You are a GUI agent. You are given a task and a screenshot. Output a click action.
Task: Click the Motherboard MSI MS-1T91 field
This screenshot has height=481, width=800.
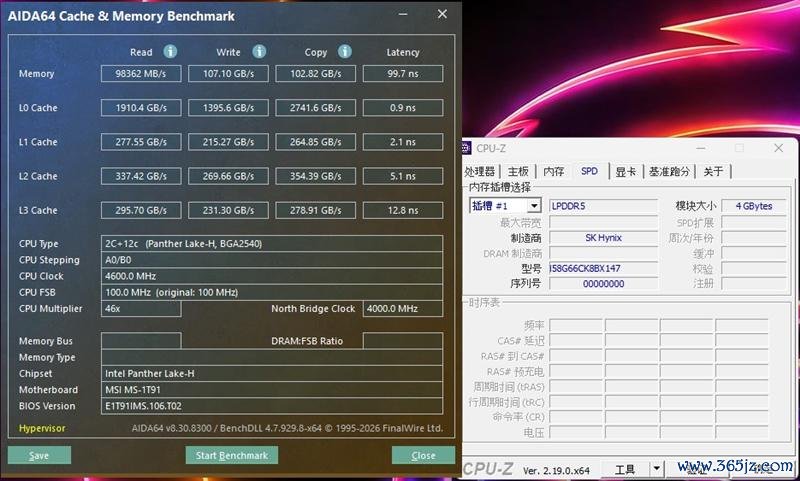click(x=272, y=390)
